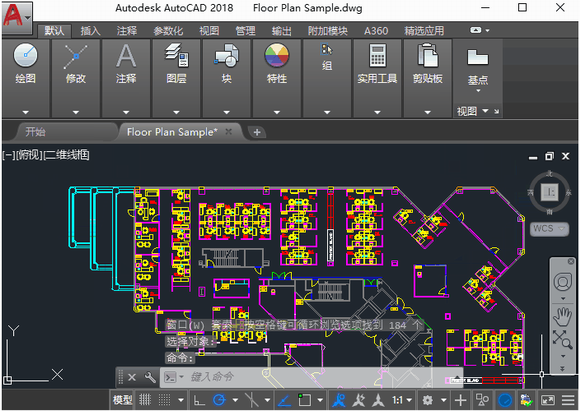The width and height of the screenshot is (580, 411).
Task: Switch to the A360 ribbon tab
Action: (376, 31)
